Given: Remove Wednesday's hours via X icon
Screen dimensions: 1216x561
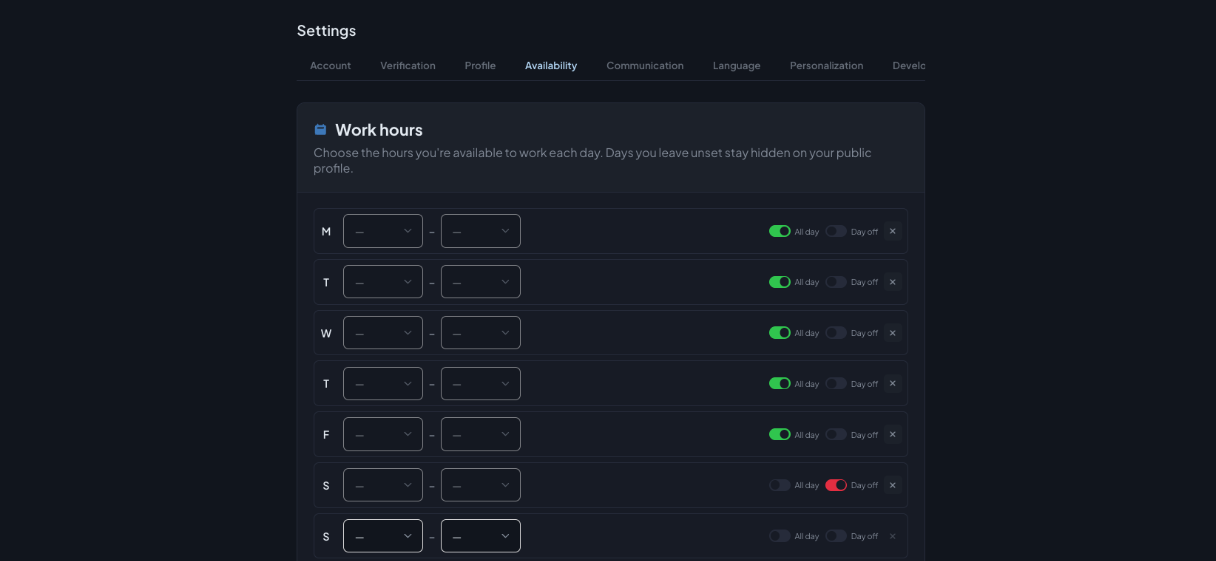Looking at the screenshot, I should pos(893,333).
